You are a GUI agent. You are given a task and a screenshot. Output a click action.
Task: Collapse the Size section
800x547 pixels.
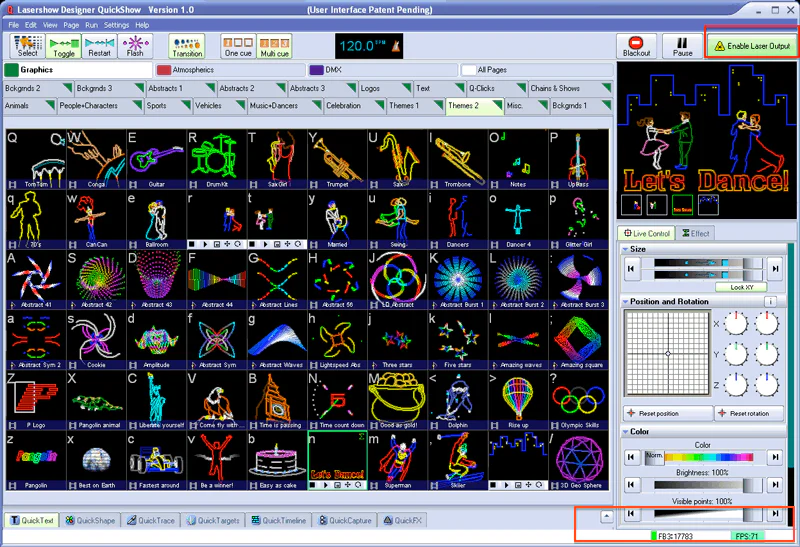click(x=626, y=249)
